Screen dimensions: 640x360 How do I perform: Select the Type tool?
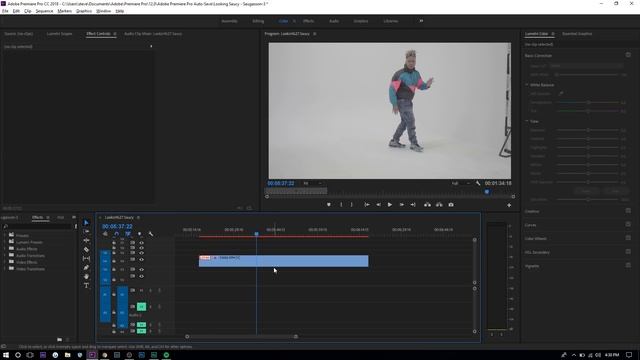click(86, 285)
